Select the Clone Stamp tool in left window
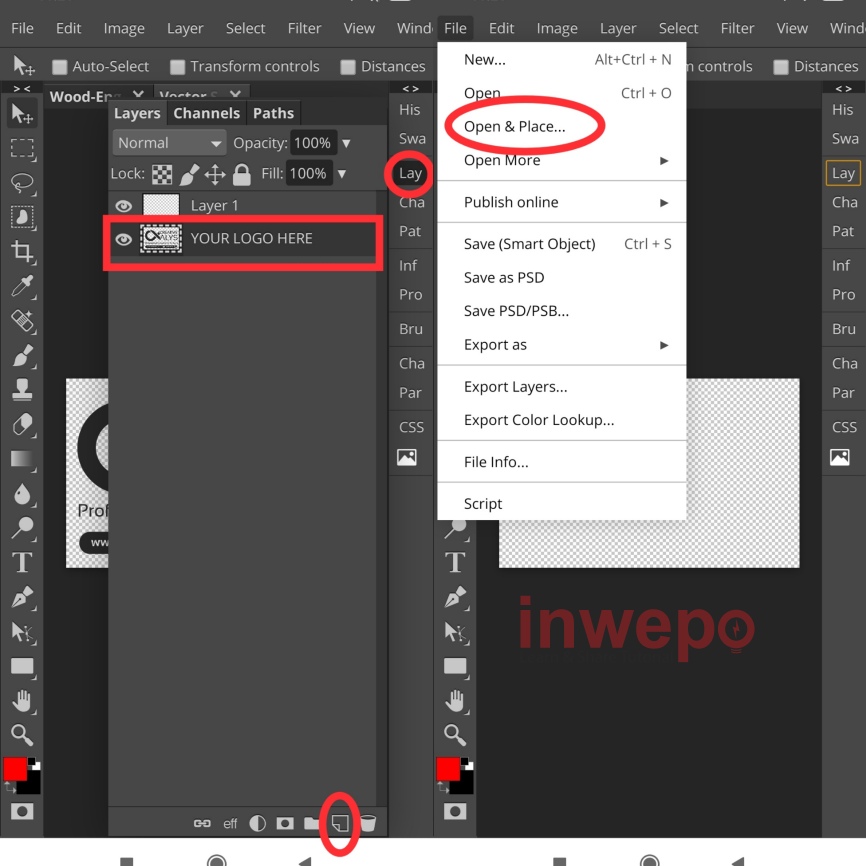 (22, 390)
